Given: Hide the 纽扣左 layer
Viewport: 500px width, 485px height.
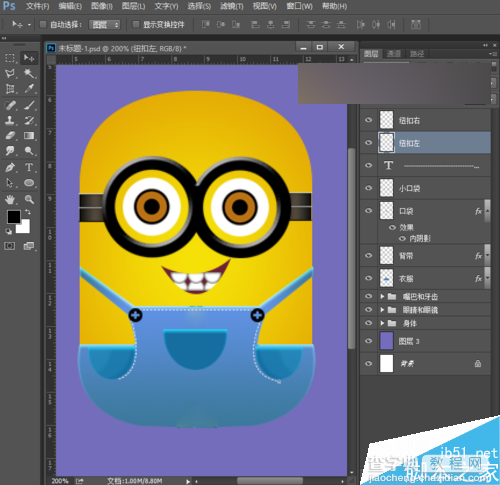Looking at the screenshot, I should pos(368,143).
